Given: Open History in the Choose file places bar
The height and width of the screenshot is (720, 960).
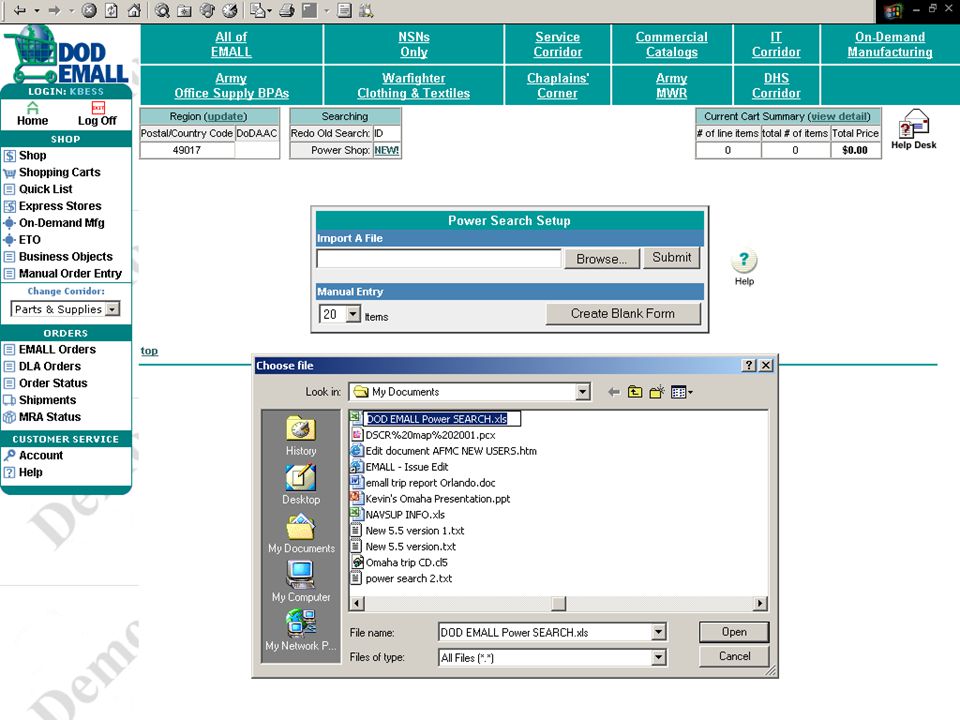Looking at the screenshot, I should pyautogui.click(x=301, y=436).
